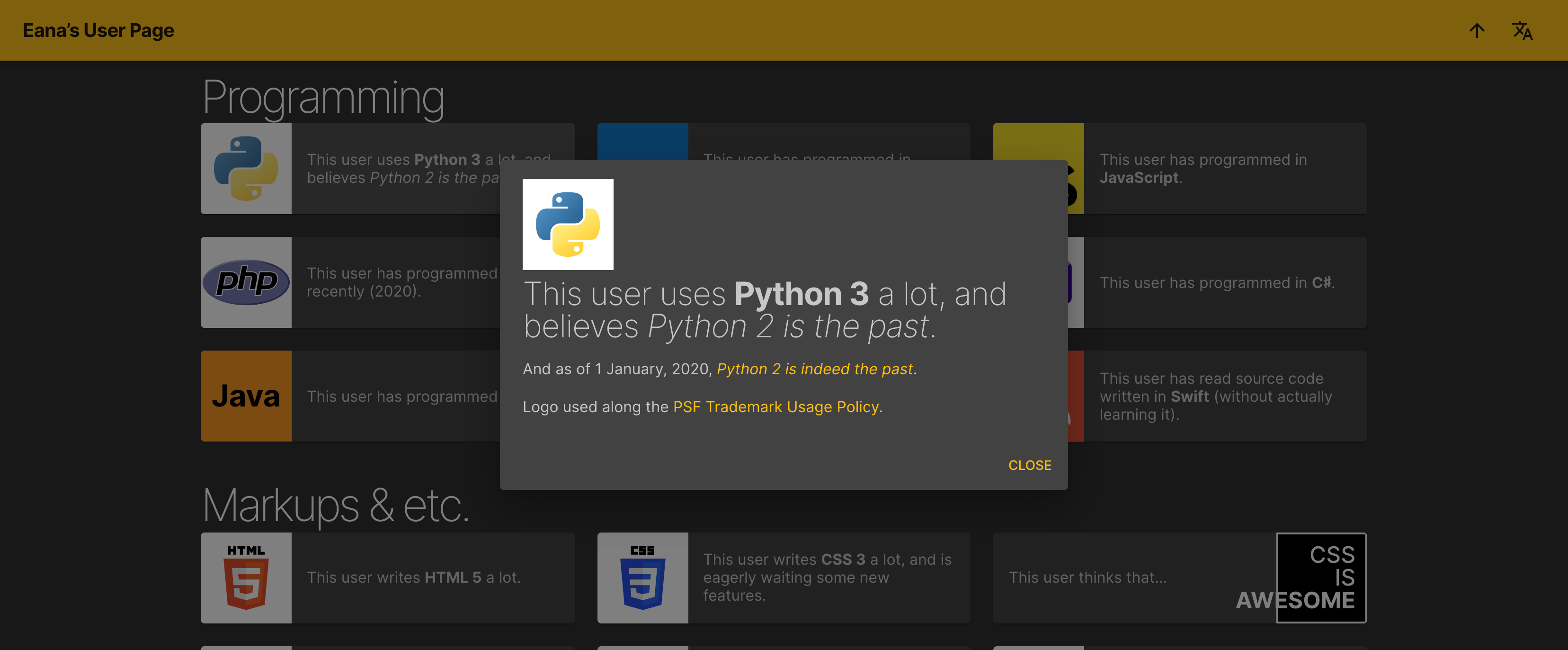The width and height of the screenshot is (1568, 650).
Task: Open 'Python 2 is indeed the past' link
Action: (814, 369)
